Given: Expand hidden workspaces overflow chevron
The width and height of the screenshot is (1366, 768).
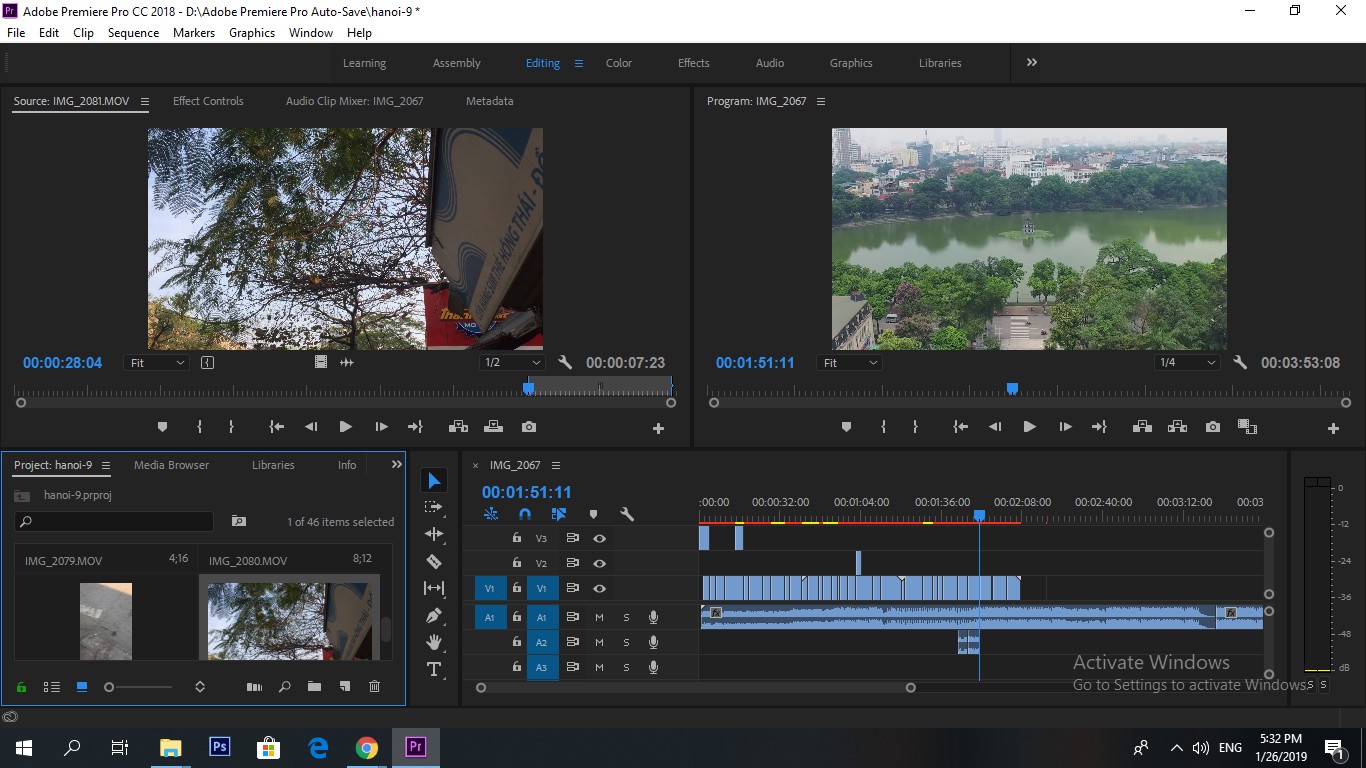Looking at the screenshot, I should [1031, 62].
